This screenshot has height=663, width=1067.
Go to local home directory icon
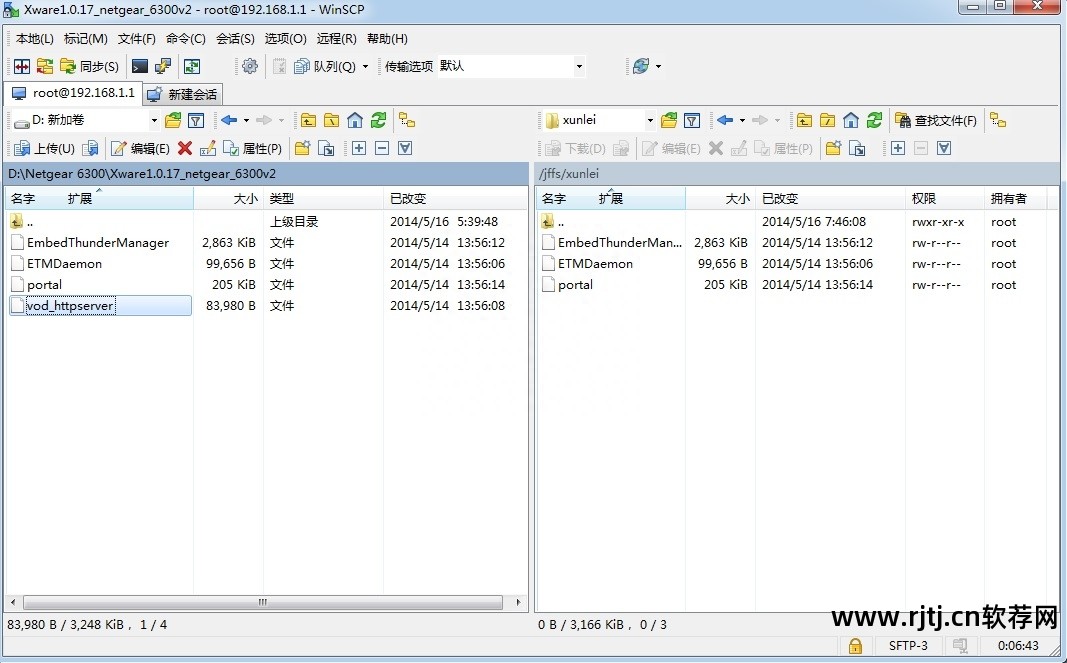point(355,120)
